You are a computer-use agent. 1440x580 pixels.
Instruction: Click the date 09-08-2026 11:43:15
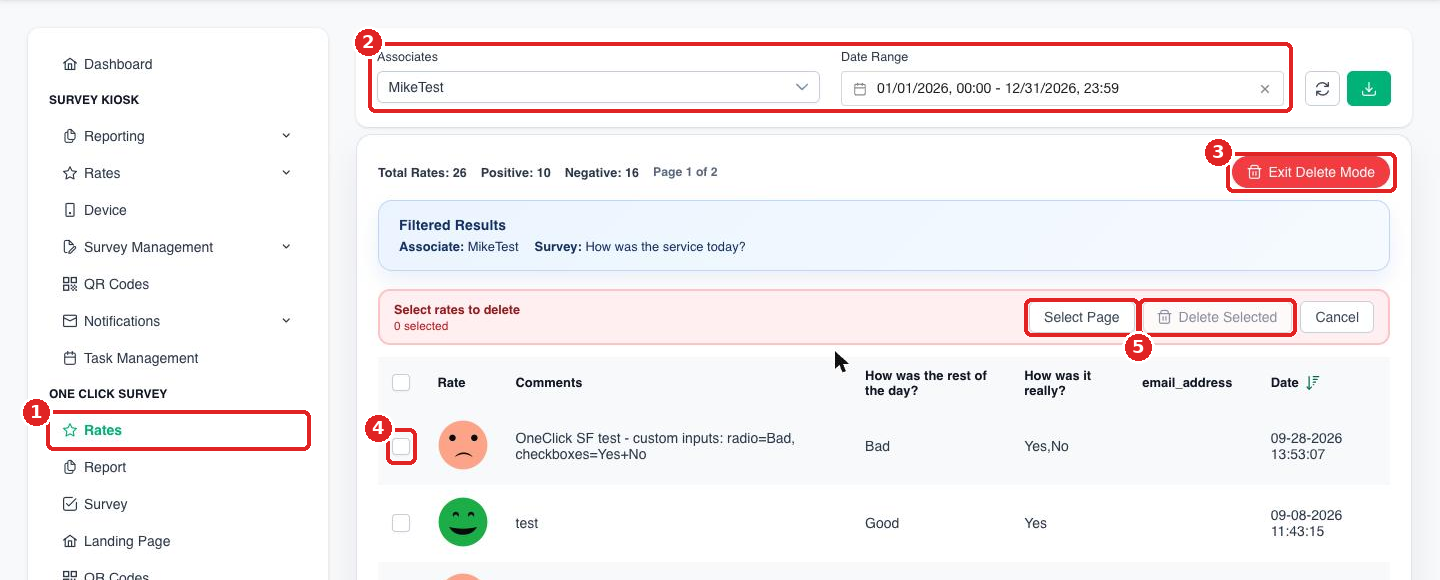pos(1306,523)
